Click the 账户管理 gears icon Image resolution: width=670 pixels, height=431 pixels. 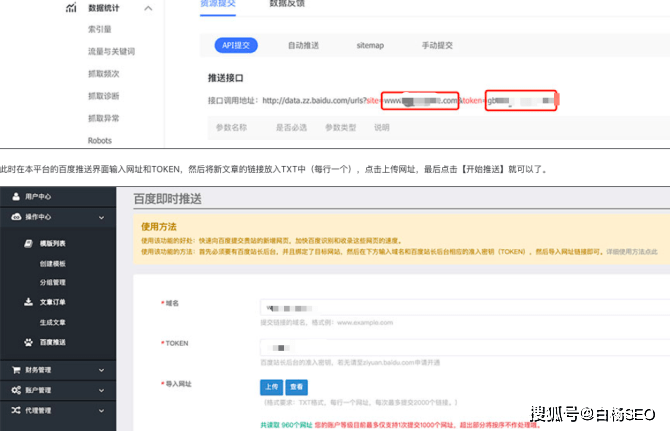[16, 390]
